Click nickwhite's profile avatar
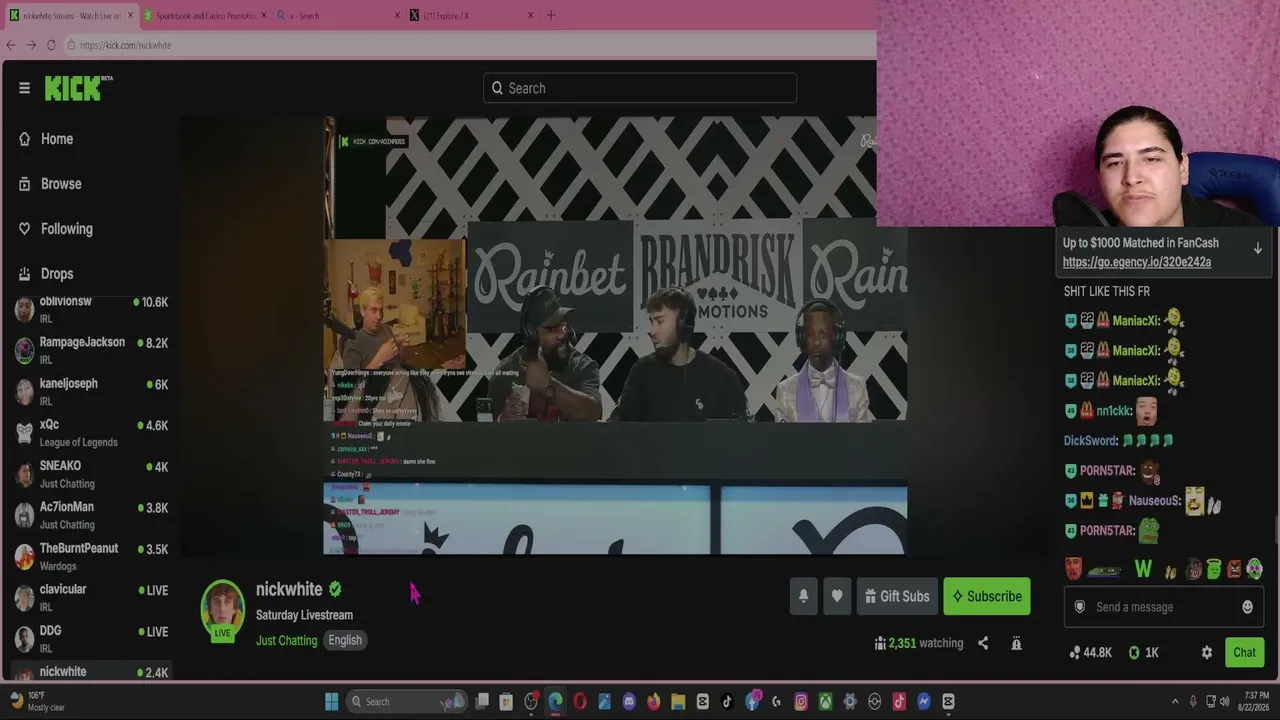This screenshot has width=1280, height=720. 222,609
